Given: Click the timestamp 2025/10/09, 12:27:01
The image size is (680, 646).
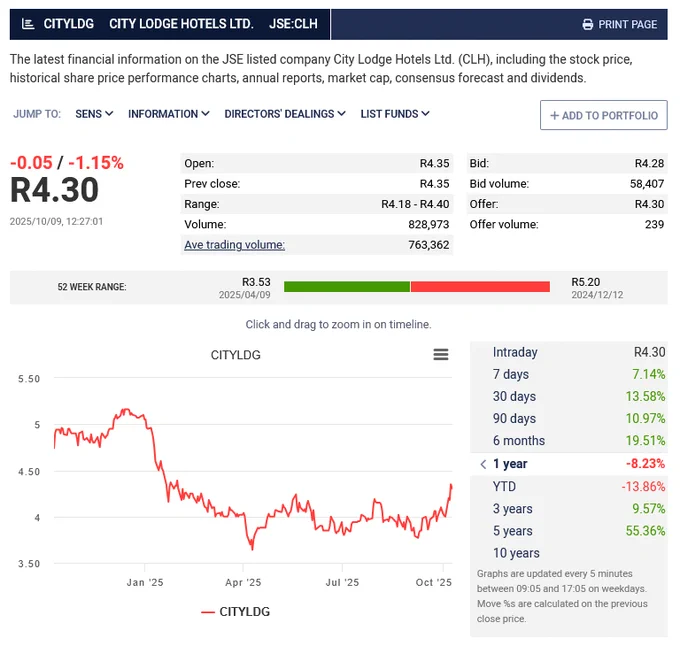Looking at the screenshot, I should point(56,222).
